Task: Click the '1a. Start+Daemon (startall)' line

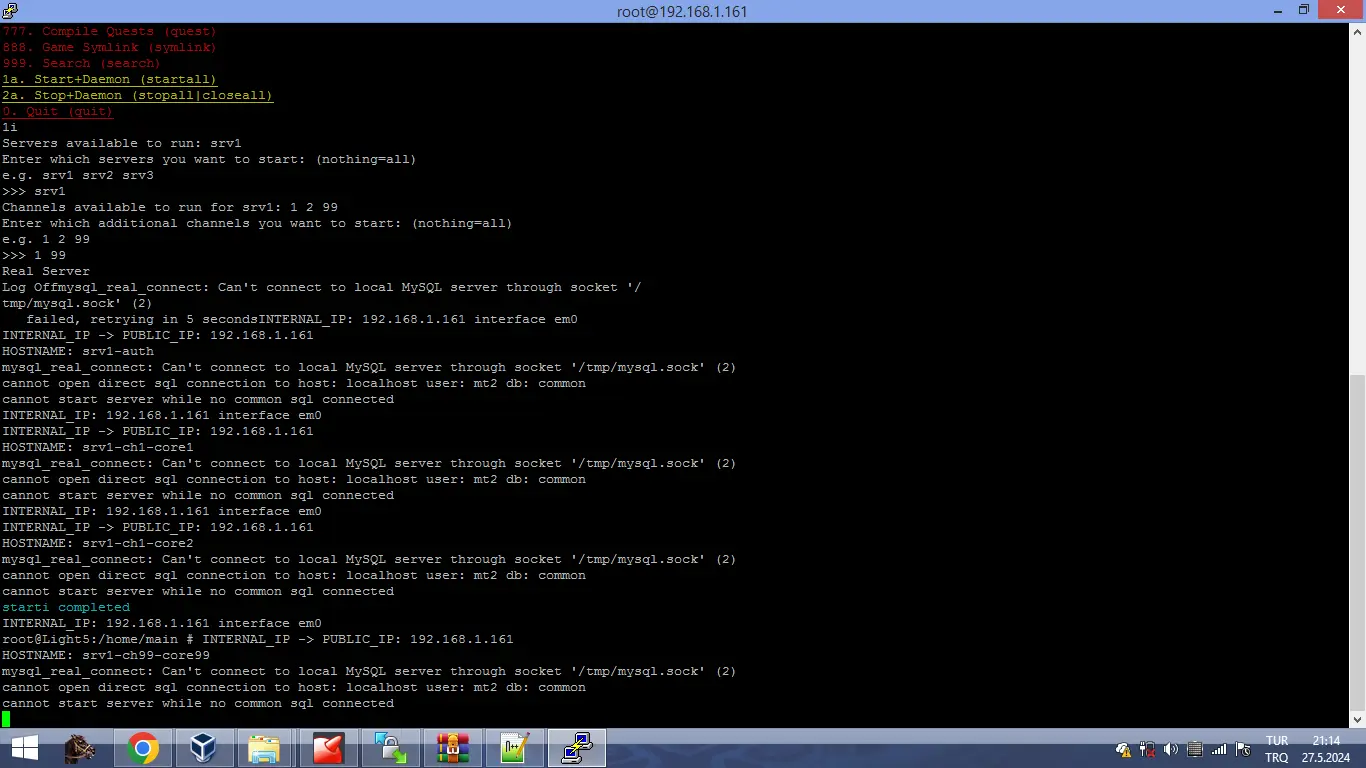Action: [109, 79]
